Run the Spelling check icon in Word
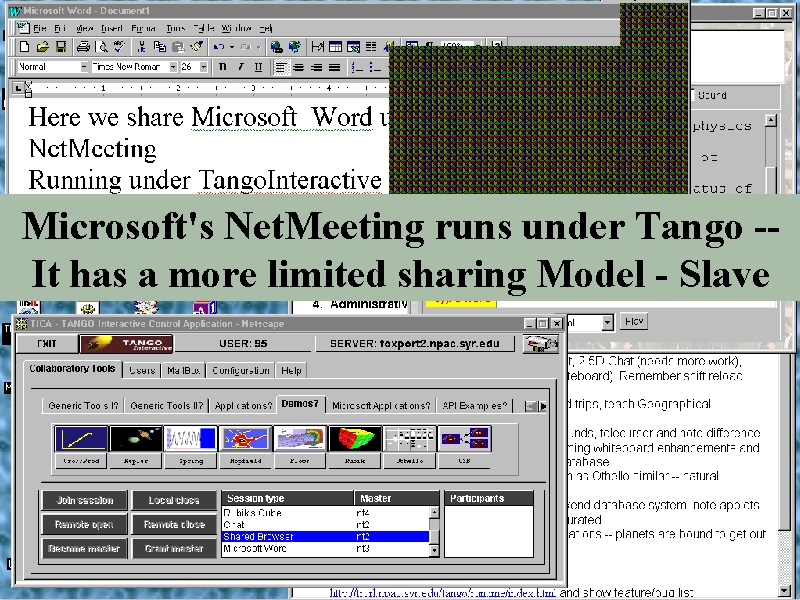The height and width of the screenshot is (600, 800). coord(120,47)
